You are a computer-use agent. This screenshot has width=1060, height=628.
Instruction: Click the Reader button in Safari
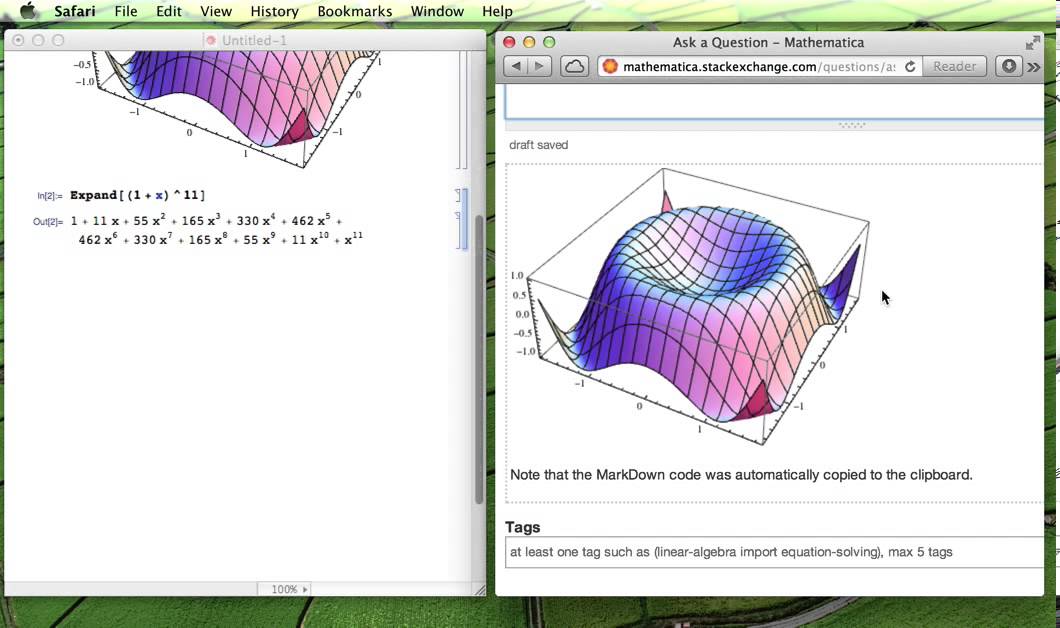[x=954, y=66]
